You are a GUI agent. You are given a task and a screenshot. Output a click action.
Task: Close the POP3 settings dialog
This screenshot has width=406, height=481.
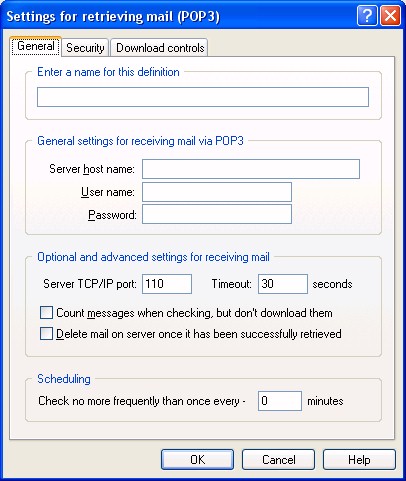[390, 16]
